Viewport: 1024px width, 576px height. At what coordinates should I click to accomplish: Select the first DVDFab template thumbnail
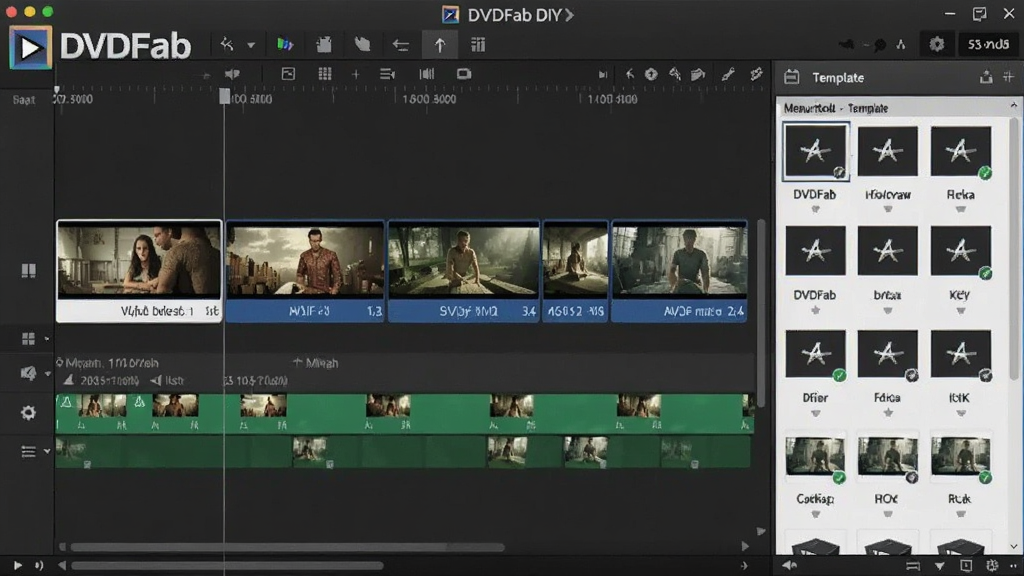coord(815,152)
